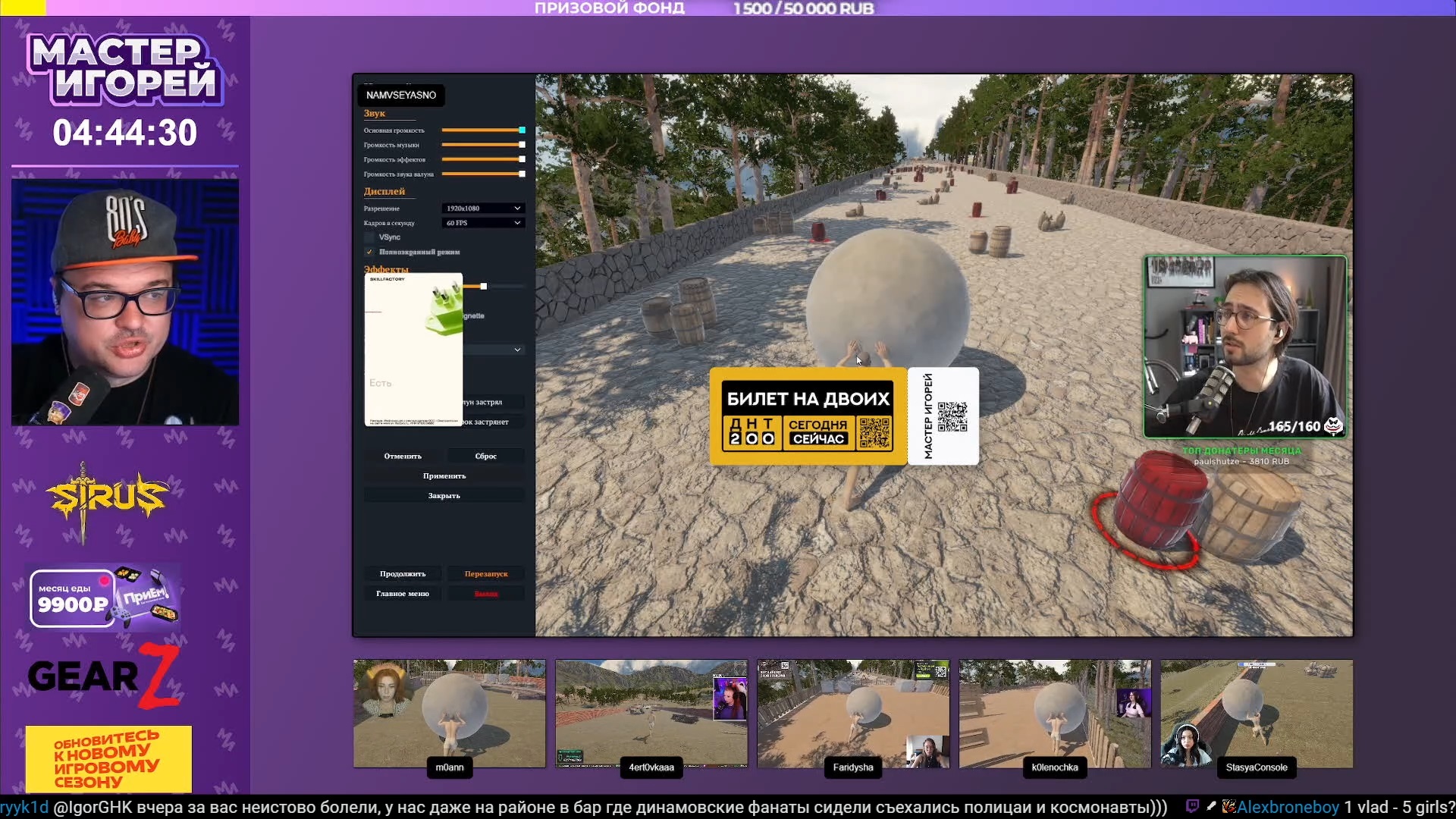Restart with the orange Перезапуск button

pyautogui.click(x=486, y=574)
